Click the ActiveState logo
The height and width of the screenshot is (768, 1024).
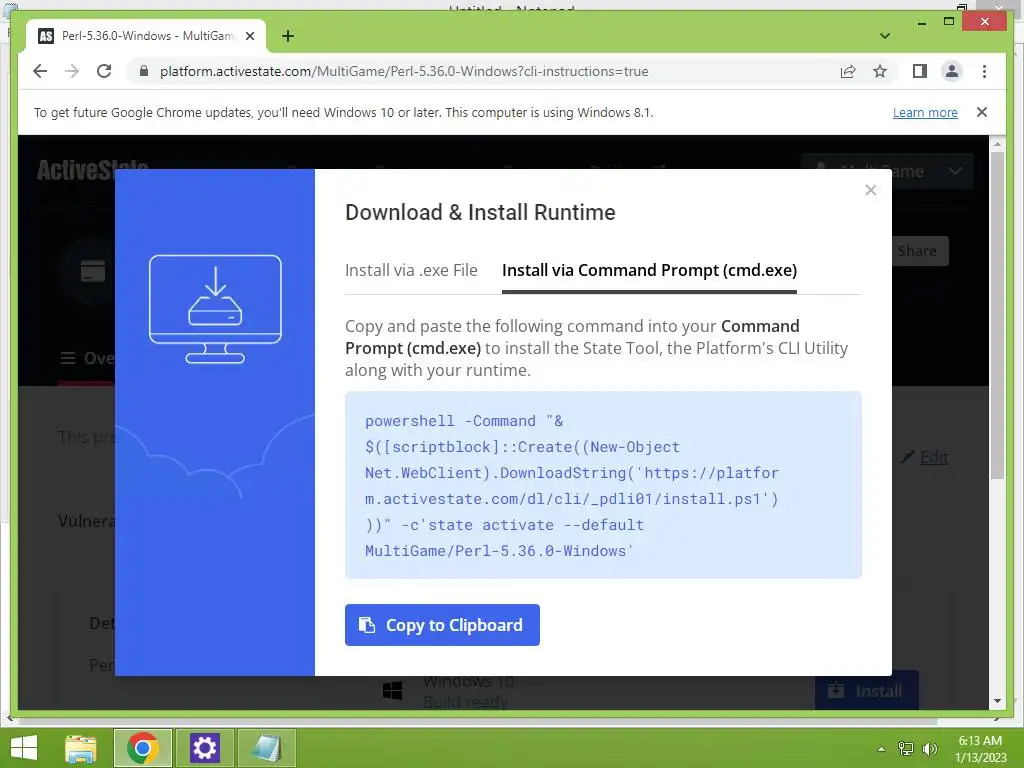[x=92, y=171]
